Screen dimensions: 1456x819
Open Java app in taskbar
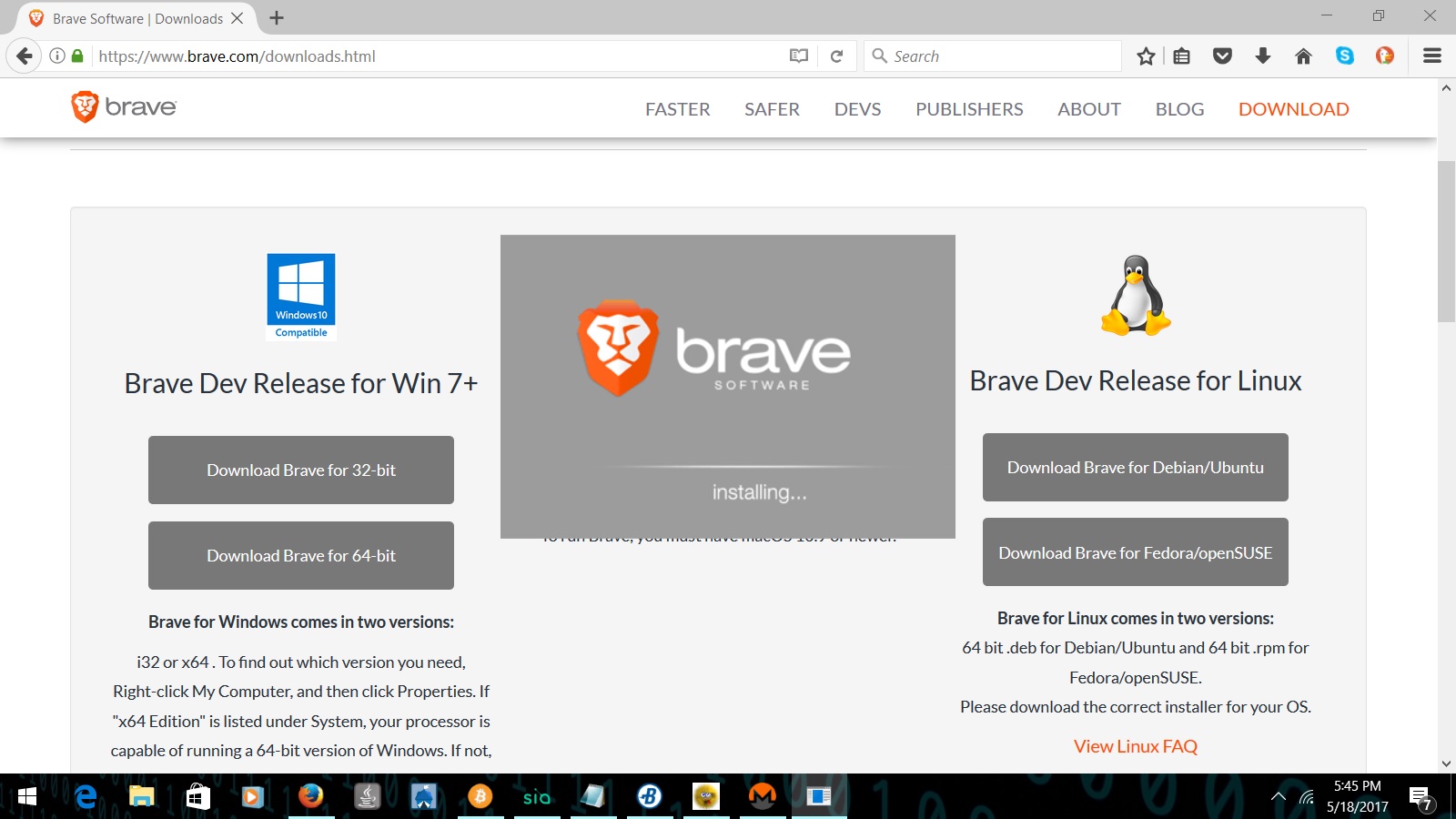point(367,796)
